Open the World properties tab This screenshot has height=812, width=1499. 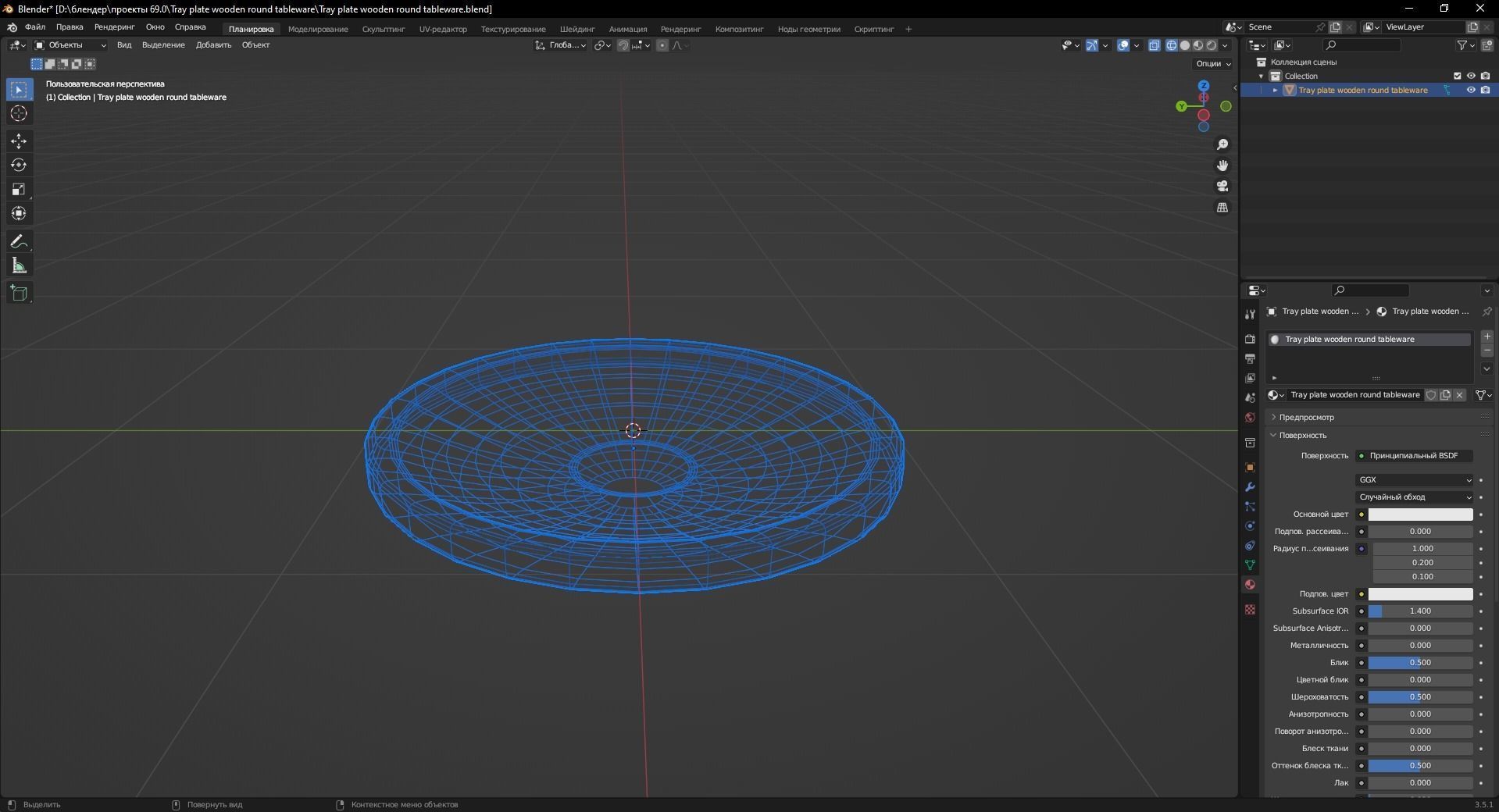pyautogui.click(x=1250, y=417)
